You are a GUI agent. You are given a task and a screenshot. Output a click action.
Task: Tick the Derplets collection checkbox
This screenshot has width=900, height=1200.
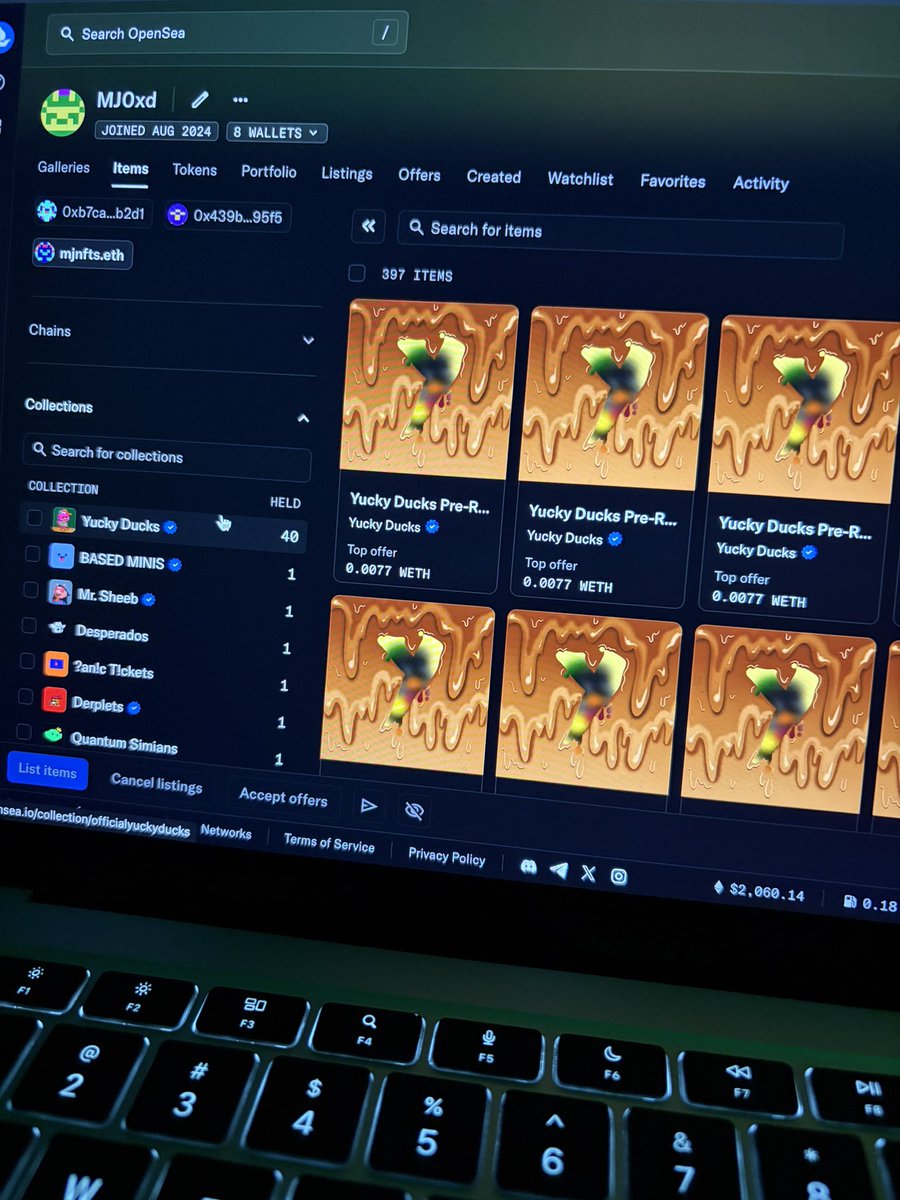pos(26,696)
